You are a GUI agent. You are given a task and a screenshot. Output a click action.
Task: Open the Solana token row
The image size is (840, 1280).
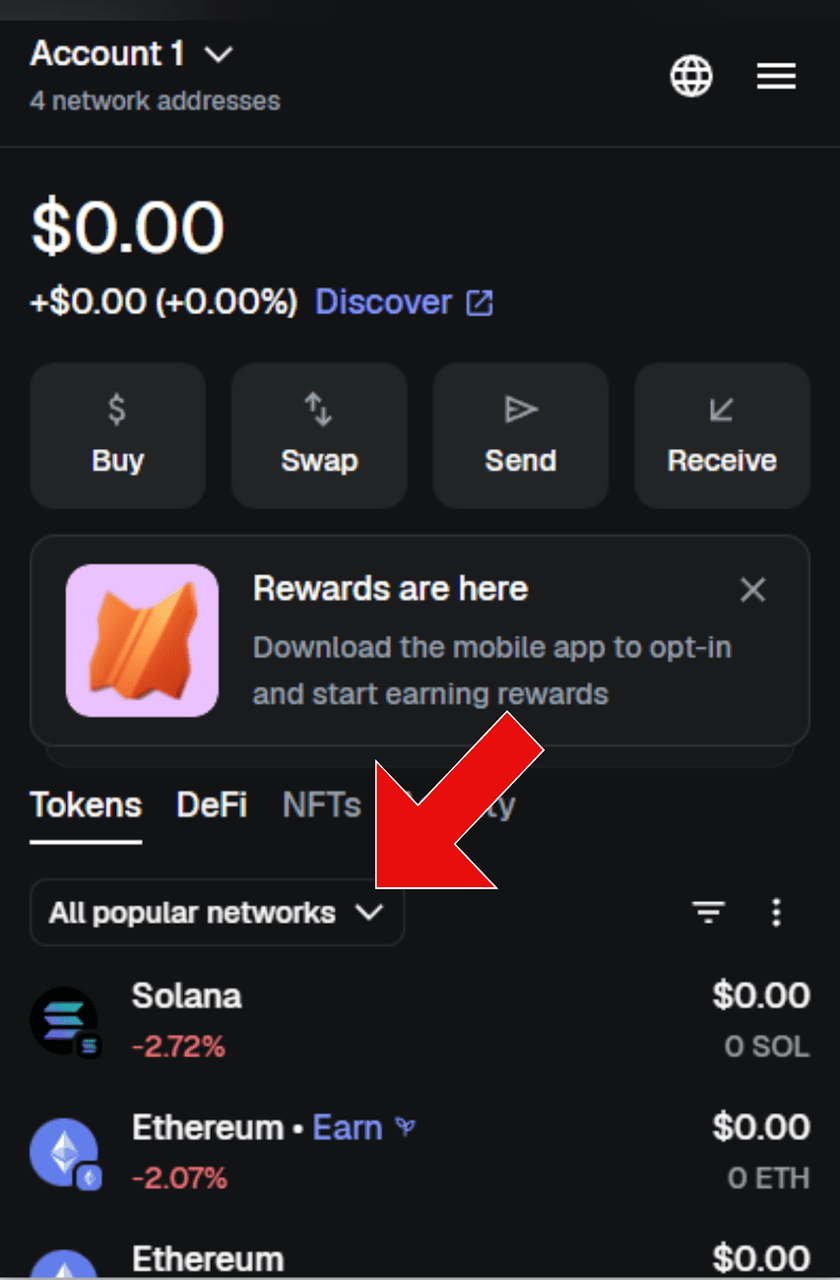pyautogui.click(x=420, y=1020)
